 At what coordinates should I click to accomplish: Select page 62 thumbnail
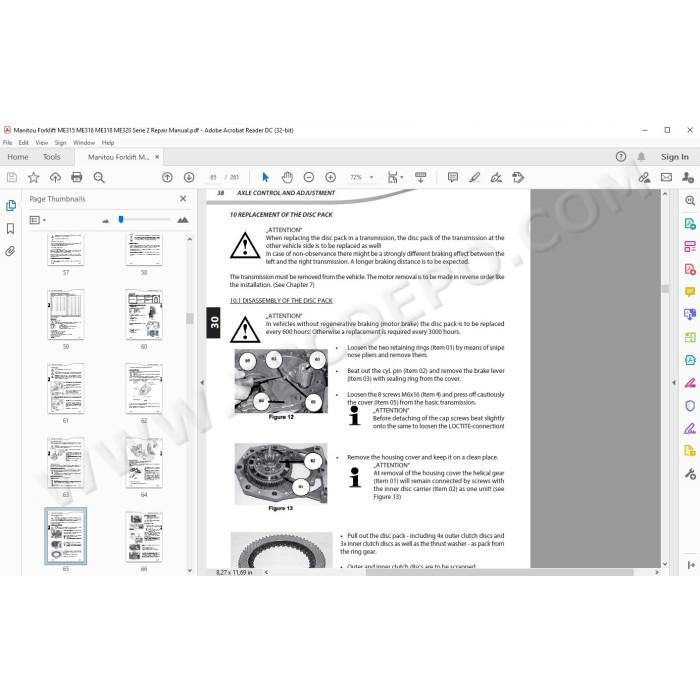pyautogui.click(x=144, y=388)
